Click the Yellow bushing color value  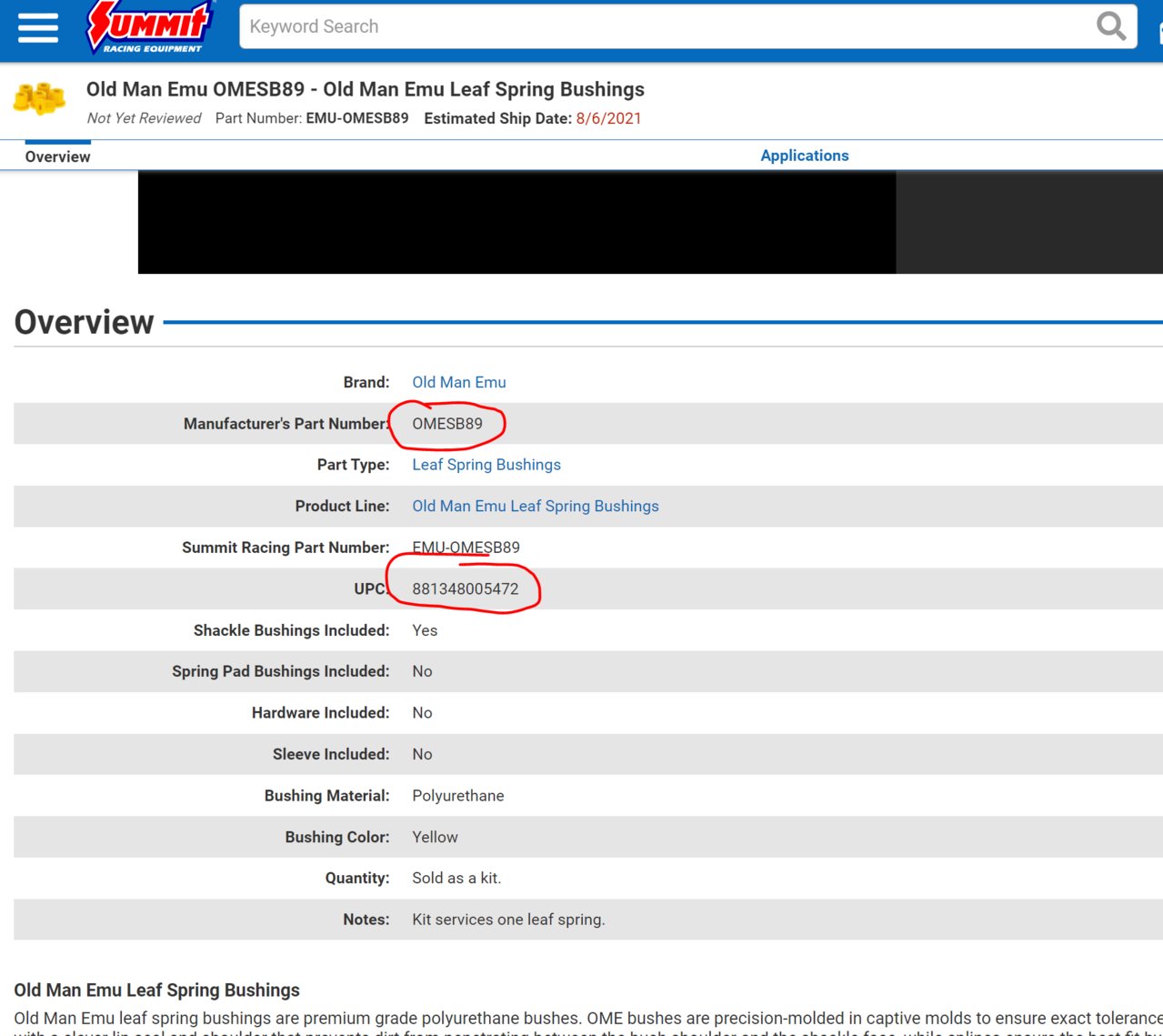[x=435, y=837]
